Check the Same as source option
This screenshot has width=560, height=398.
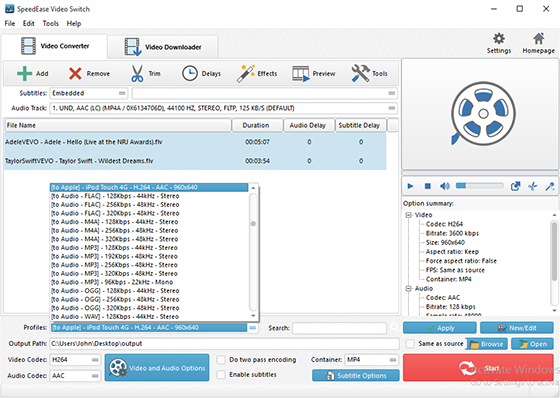pos(410,344)
